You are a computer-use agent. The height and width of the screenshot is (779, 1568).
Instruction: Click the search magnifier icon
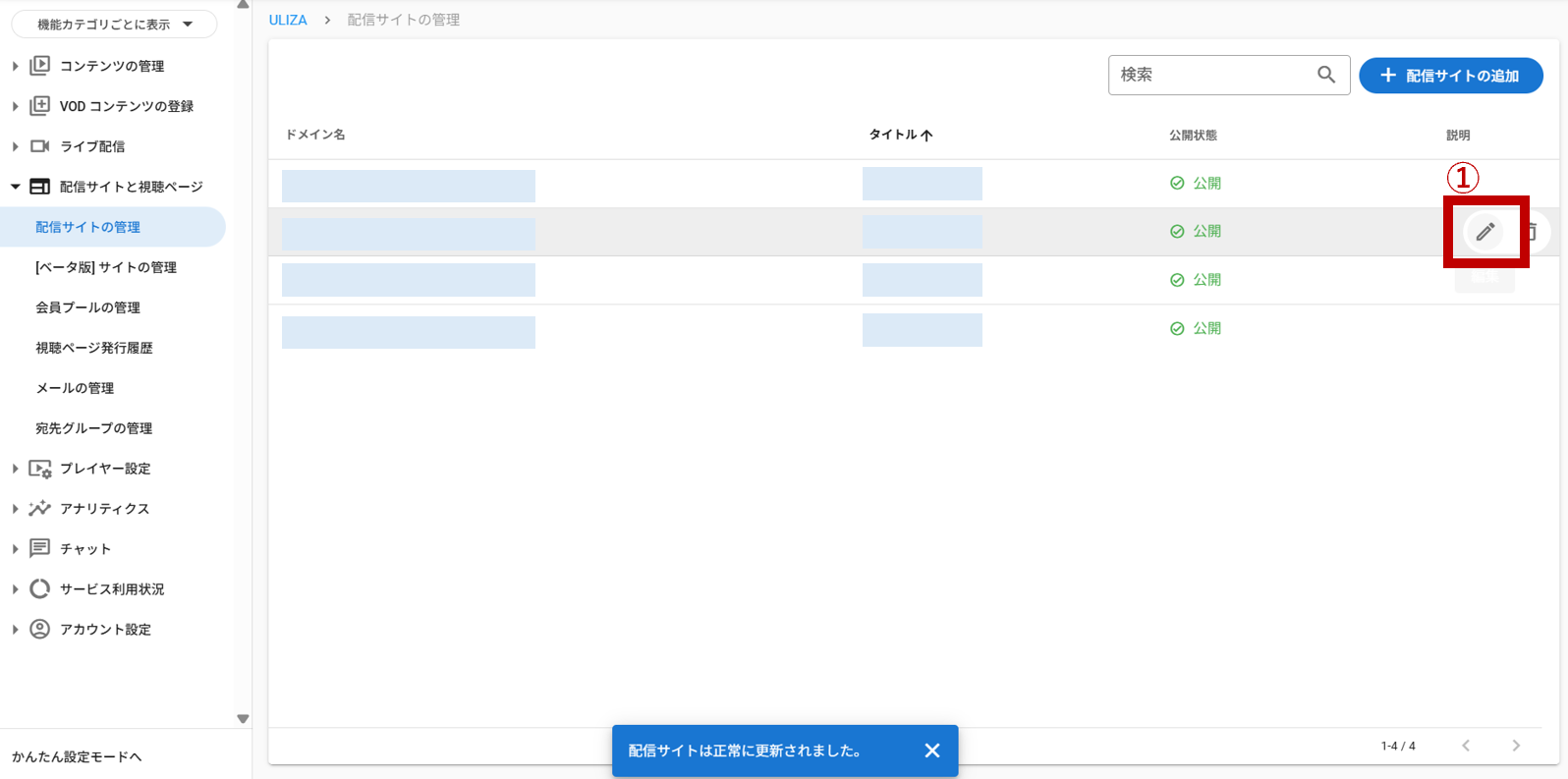(x=1325, y=75)
